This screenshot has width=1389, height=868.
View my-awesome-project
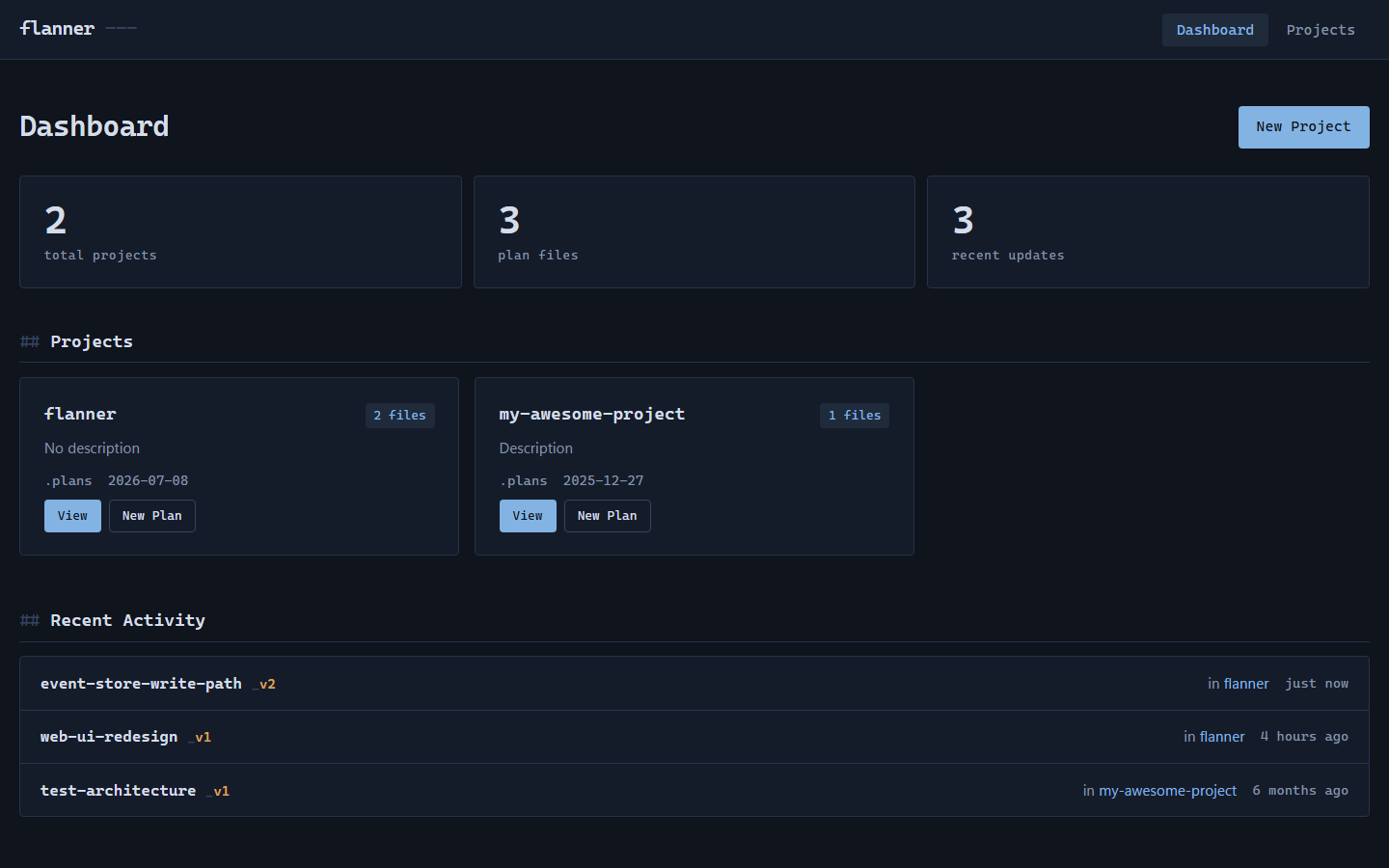pyautogui.click(x=528, y=516)
